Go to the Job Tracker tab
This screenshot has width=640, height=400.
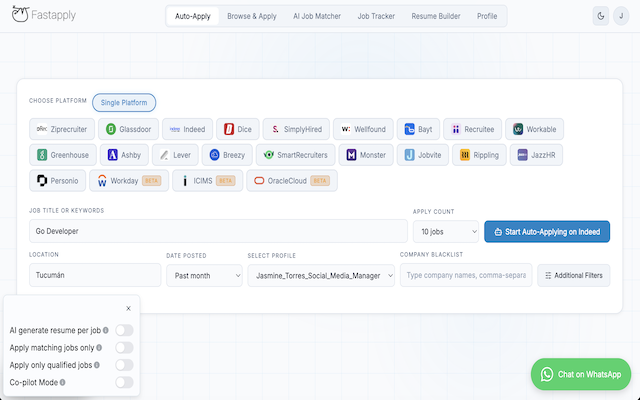pyautogui.click(x=376, y=16)
